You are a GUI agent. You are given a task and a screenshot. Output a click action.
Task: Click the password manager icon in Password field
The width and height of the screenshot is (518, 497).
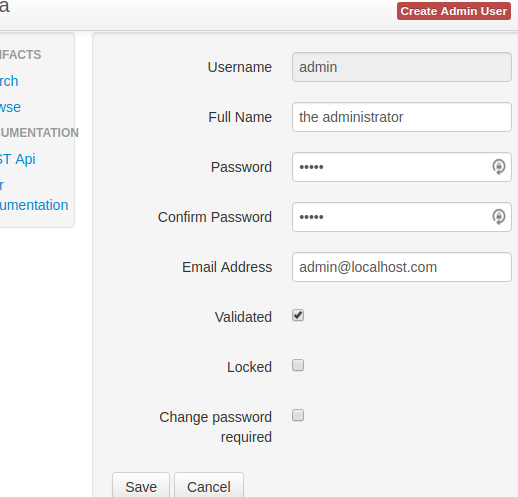click(499, 167)
